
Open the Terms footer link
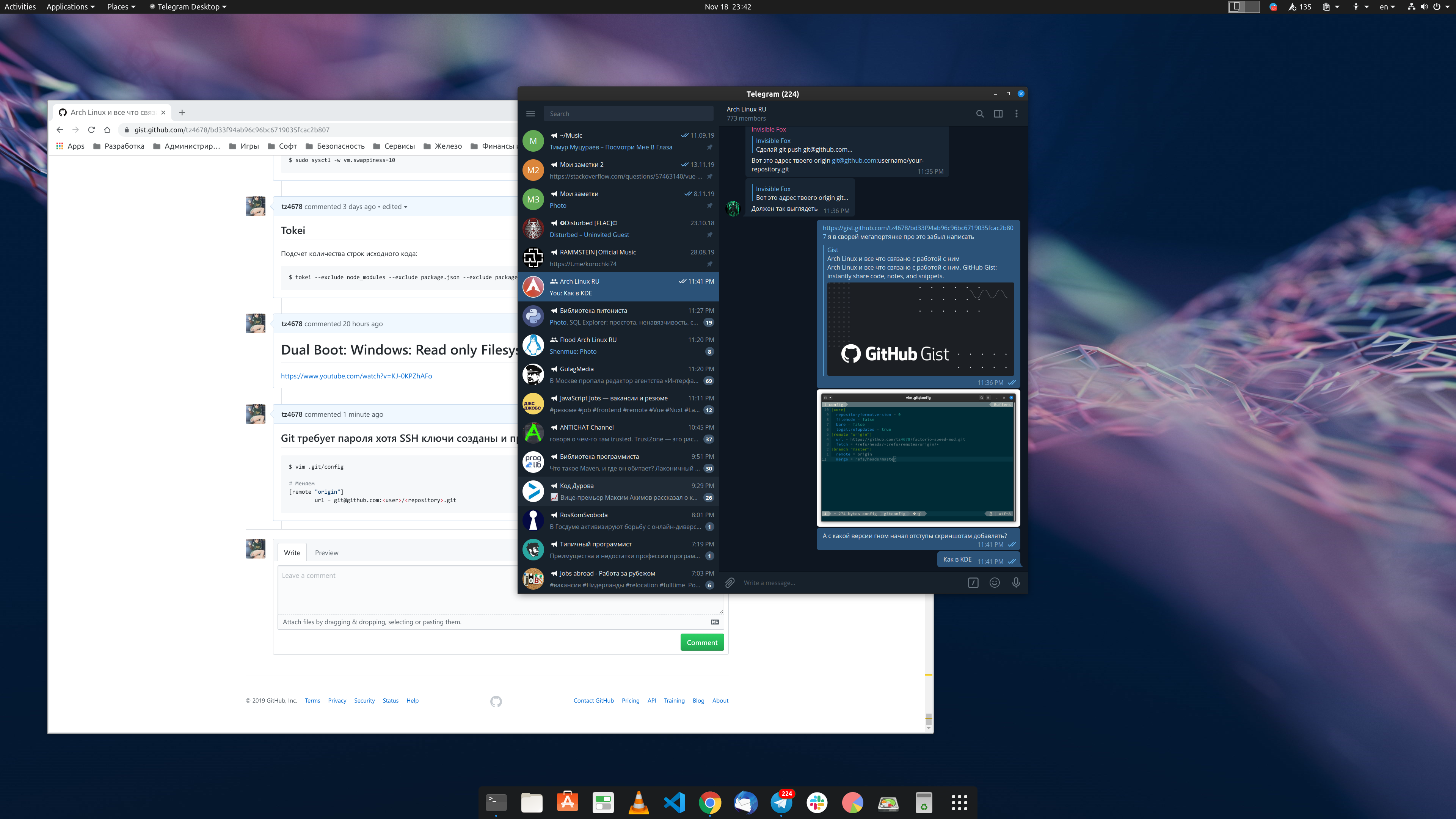(x=312, y=701)
